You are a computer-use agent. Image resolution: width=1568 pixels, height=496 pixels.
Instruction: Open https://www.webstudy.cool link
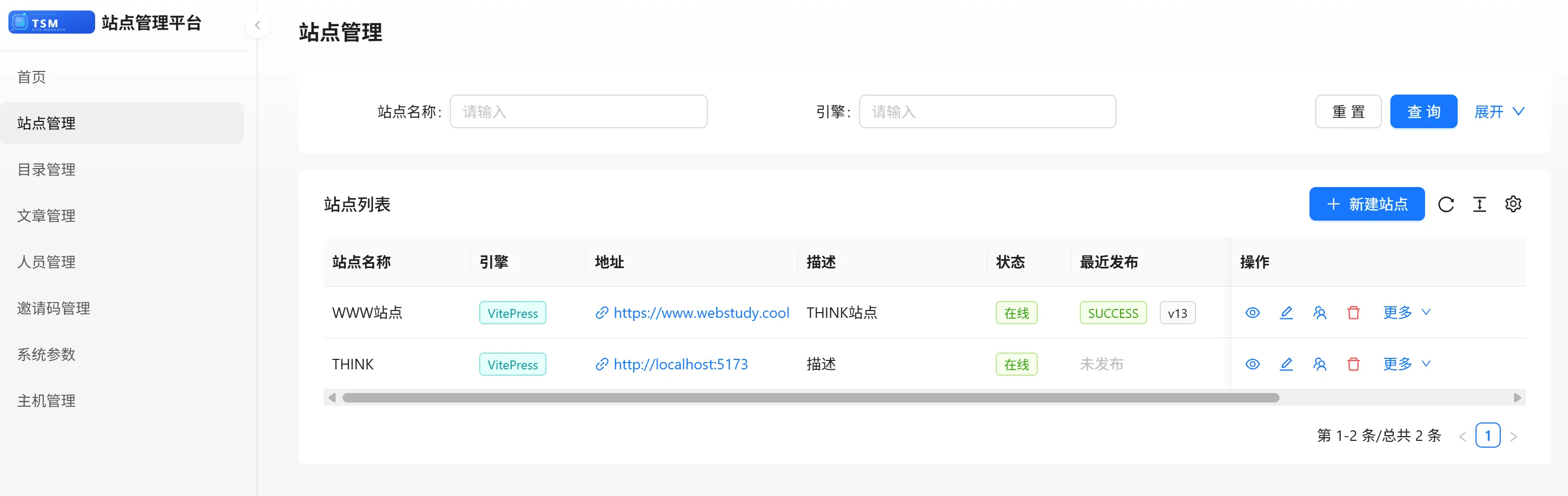tap(701, 313)
